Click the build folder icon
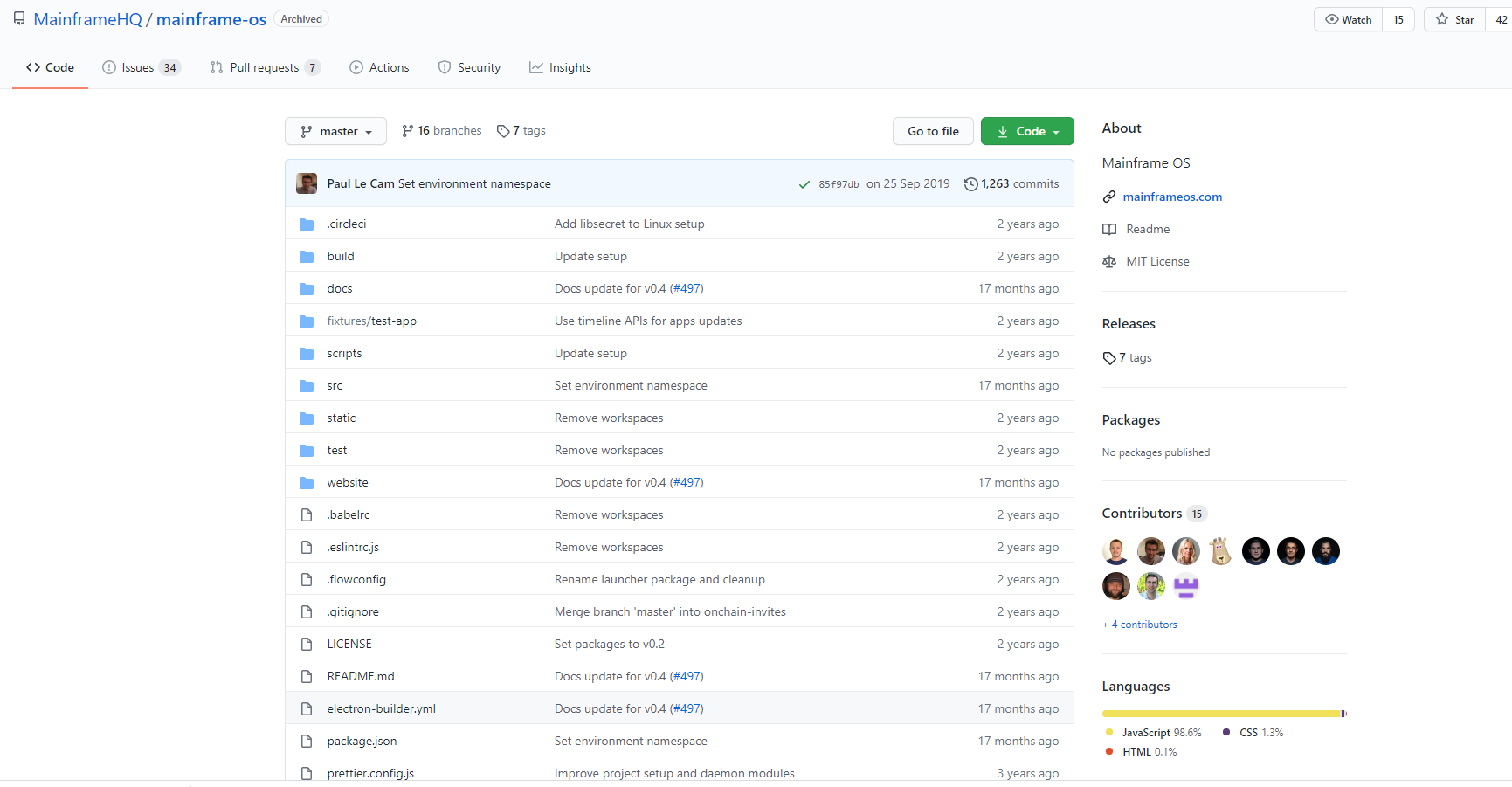 point(307,257)
